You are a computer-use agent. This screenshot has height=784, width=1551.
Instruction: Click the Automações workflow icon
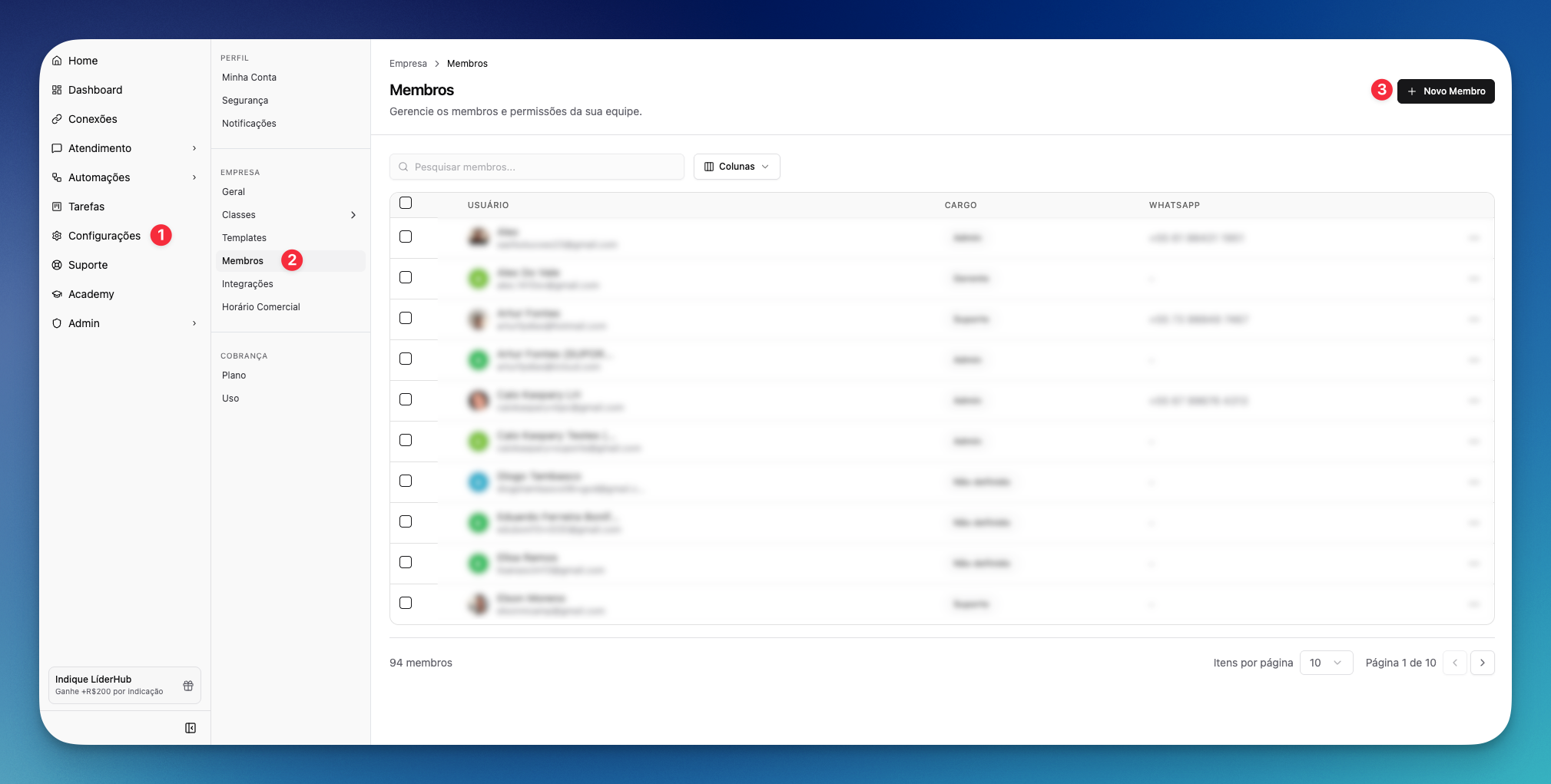(57, 177)
